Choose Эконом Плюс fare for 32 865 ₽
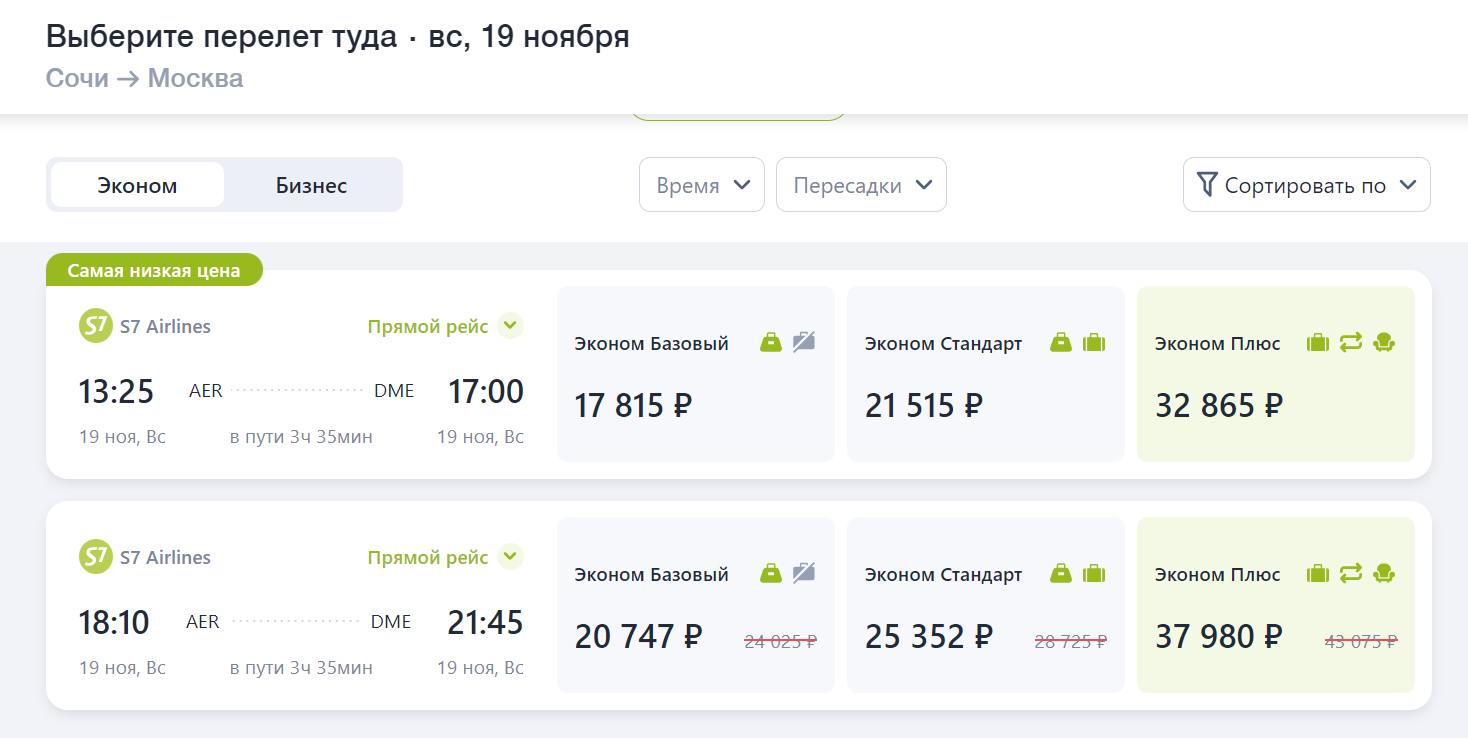Viewport: 1468px width, 738px height. pos(1276,374)
